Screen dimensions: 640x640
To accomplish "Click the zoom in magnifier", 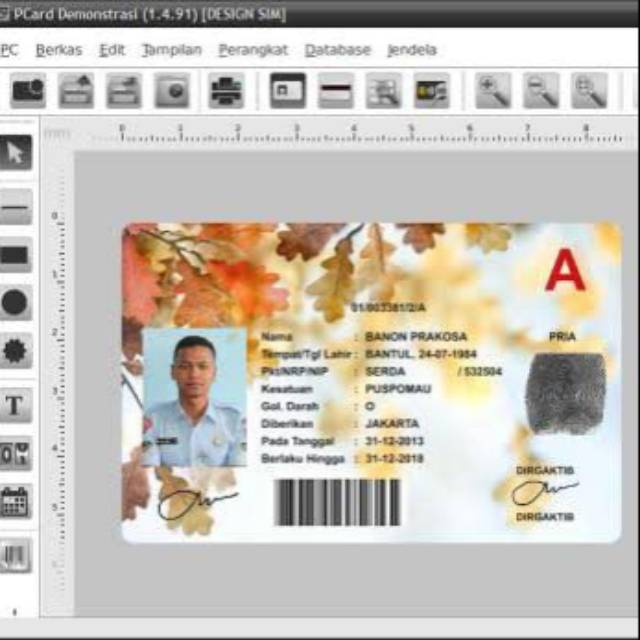I will [492, 91].
